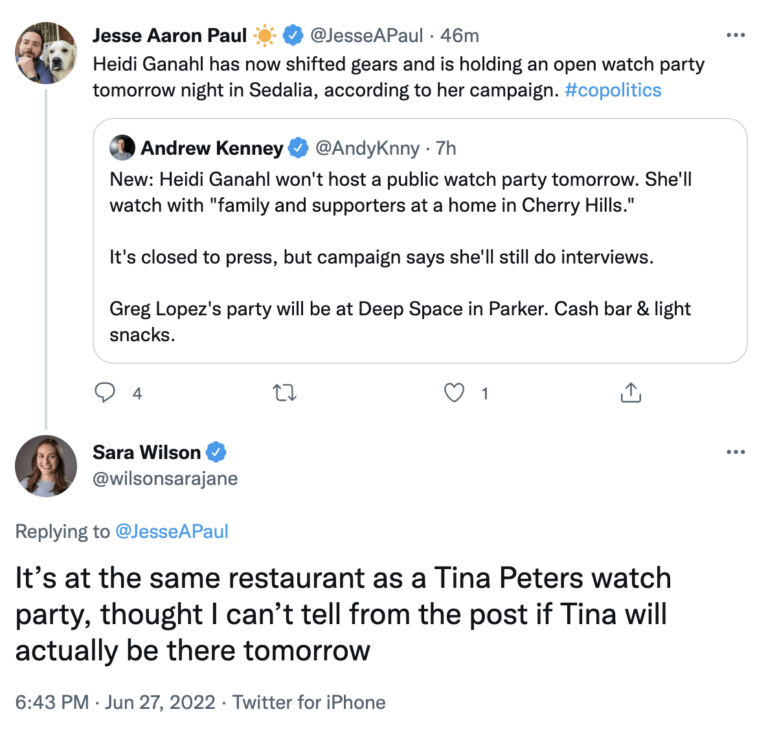Viewport: 768px width, 729px height.
Task: Click Andrew Kenney's small avatar
Action: (x=122, y=148)
